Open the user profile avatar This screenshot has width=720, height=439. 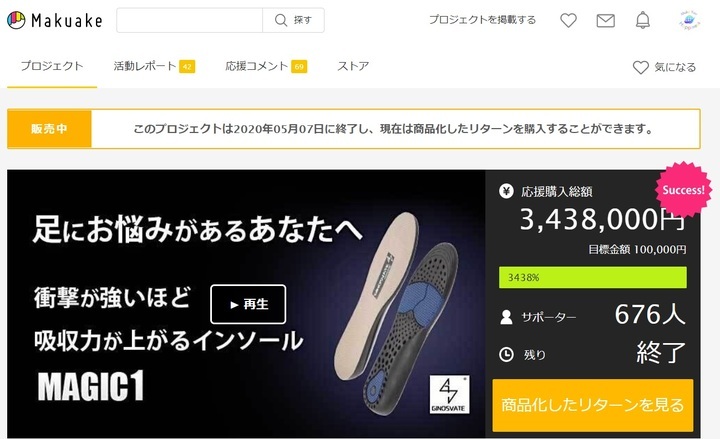(x=689, y=20)
